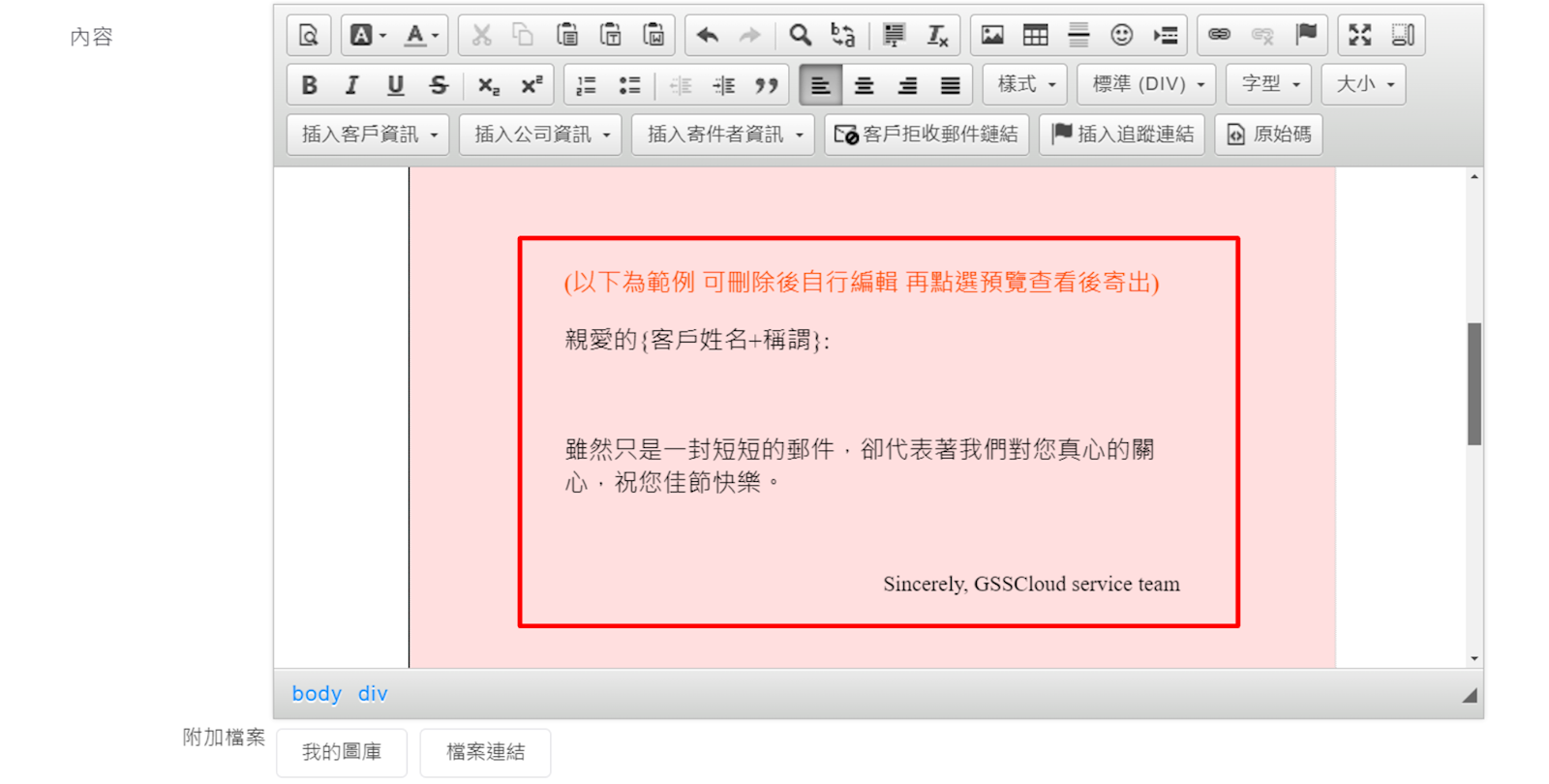Click the 我的圖庫 button

[342, 752]
